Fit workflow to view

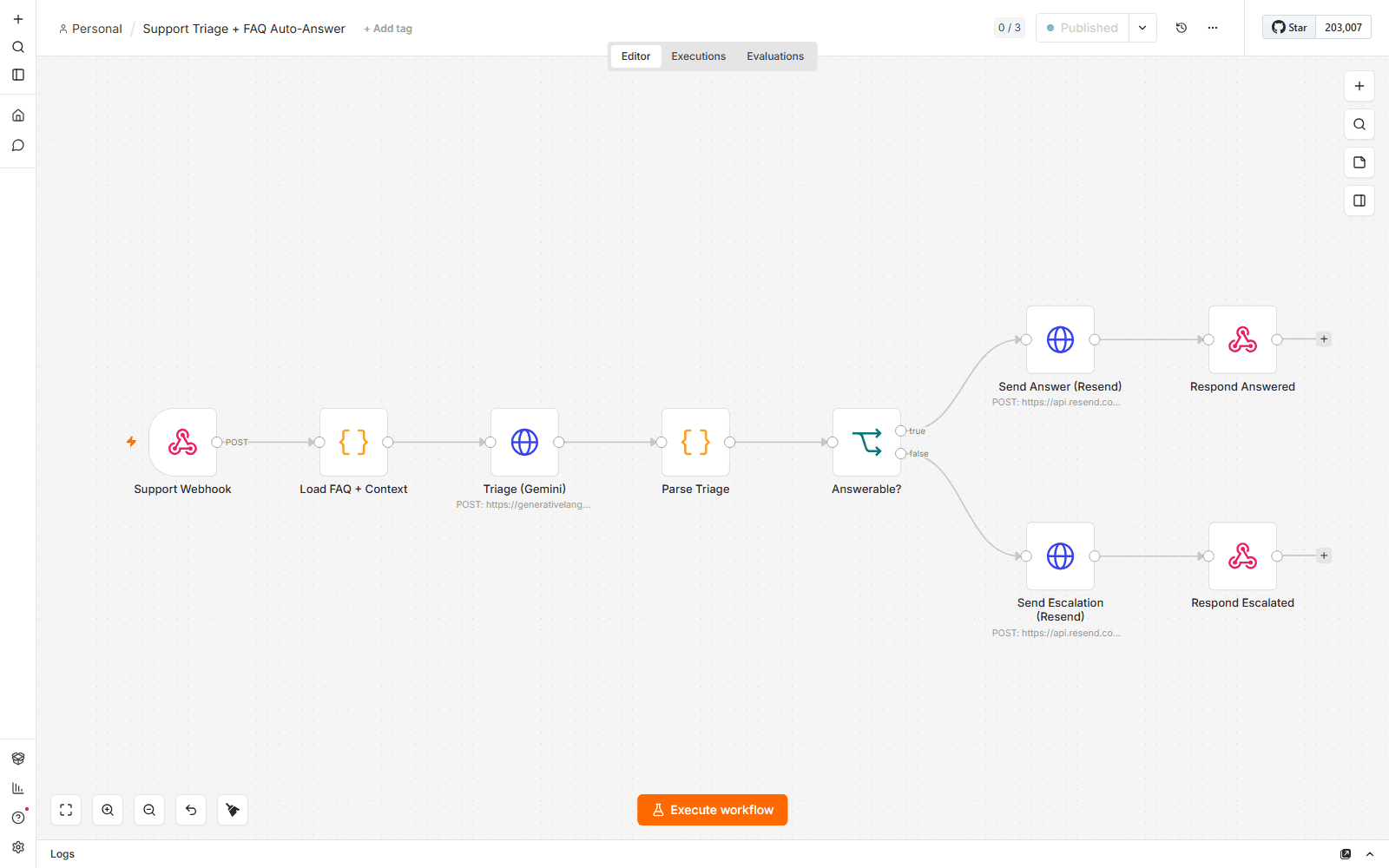coord(66,810)
